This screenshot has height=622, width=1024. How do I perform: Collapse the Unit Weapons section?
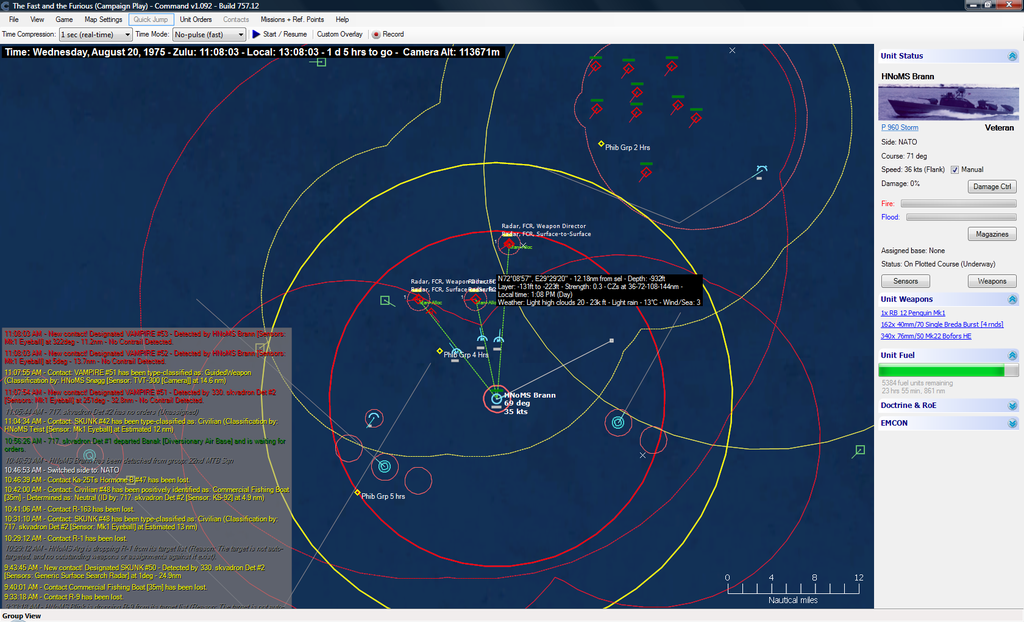click(x=1012, y=299)
